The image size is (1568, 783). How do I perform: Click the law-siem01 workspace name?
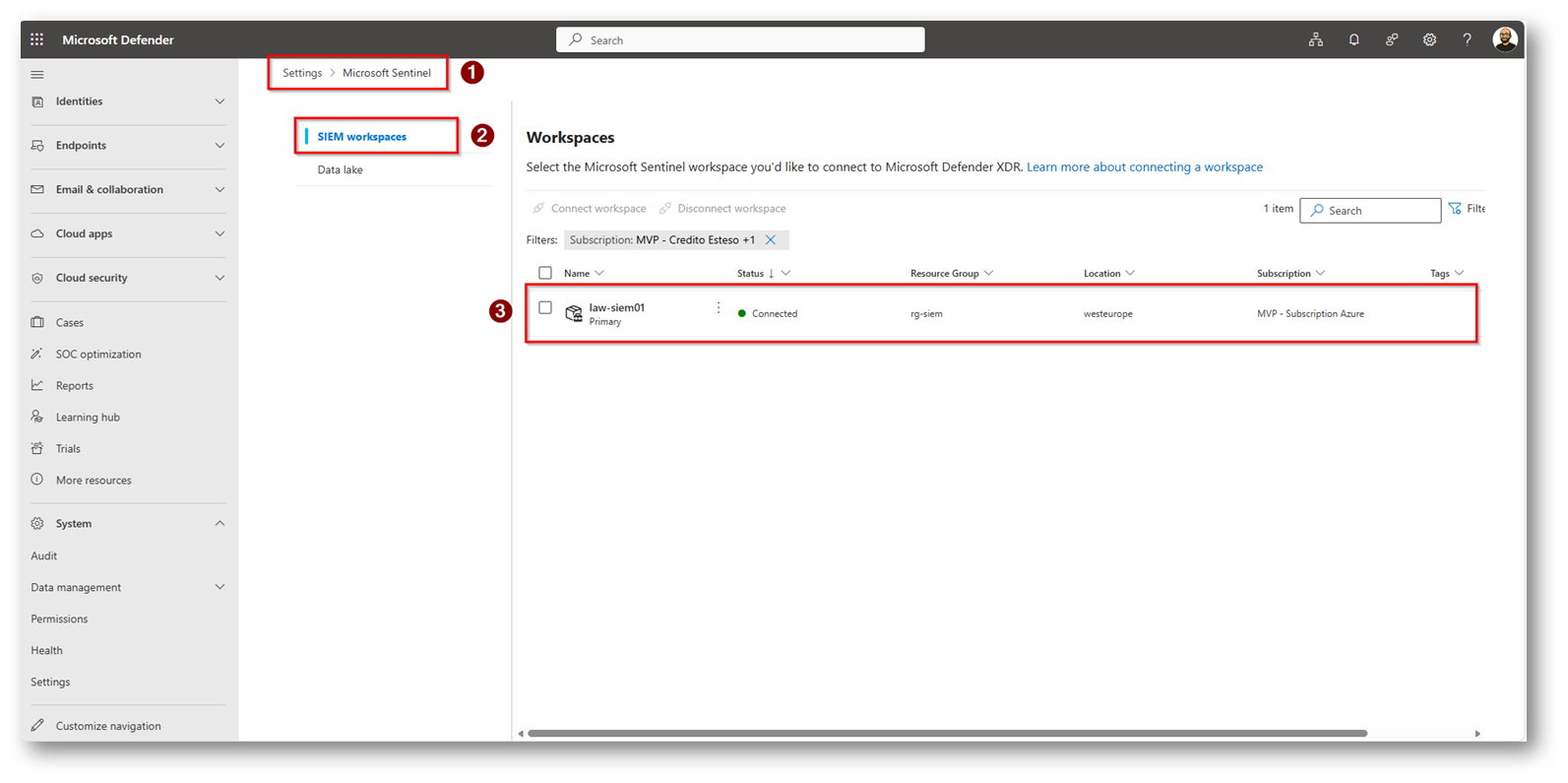617,307
